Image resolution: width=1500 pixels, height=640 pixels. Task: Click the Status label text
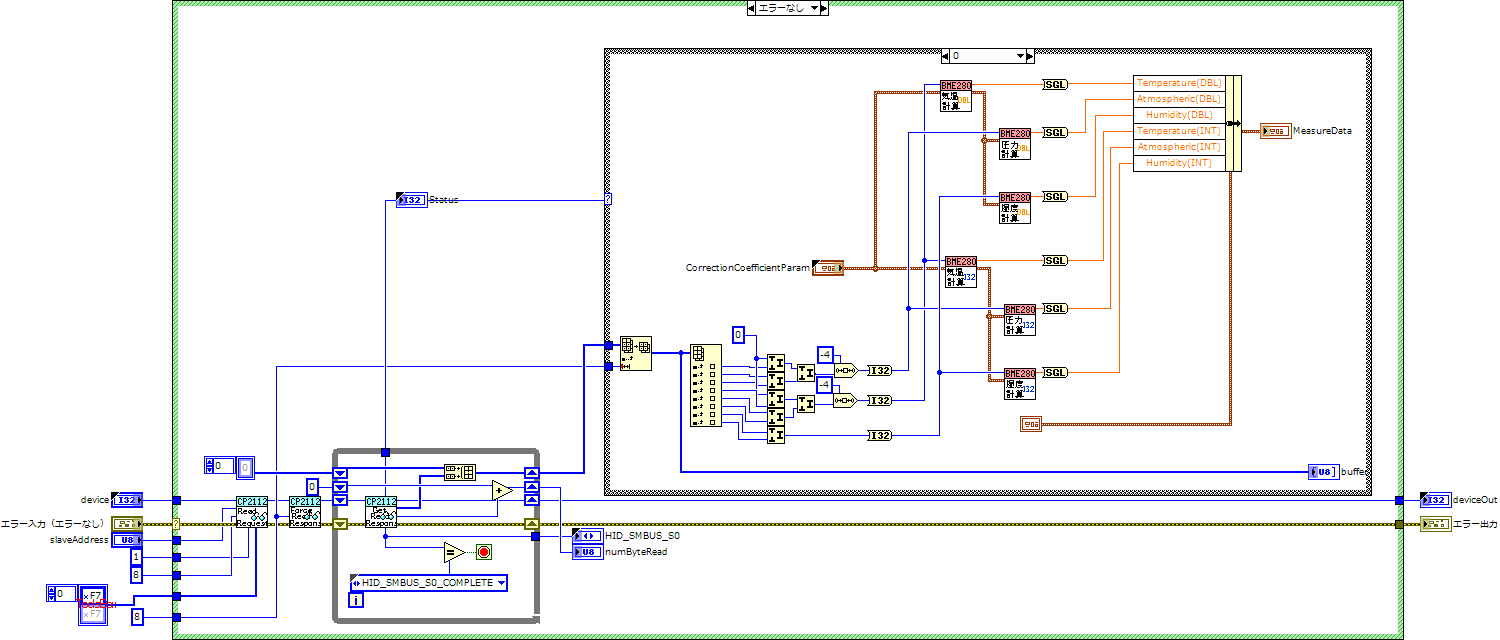(x=444, y=200)
